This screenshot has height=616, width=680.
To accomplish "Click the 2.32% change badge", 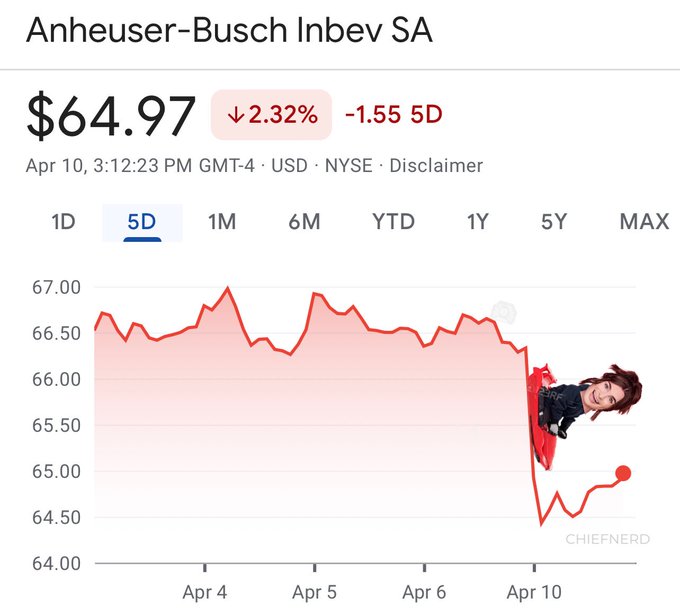I will coord(271,115).
